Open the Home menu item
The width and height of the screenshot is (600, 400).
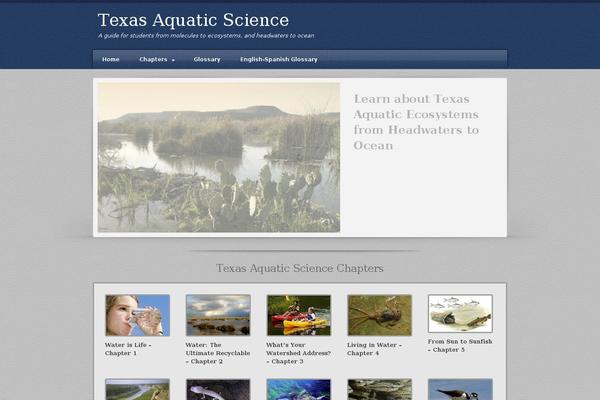pyautogui.click(x=111, y=59)
